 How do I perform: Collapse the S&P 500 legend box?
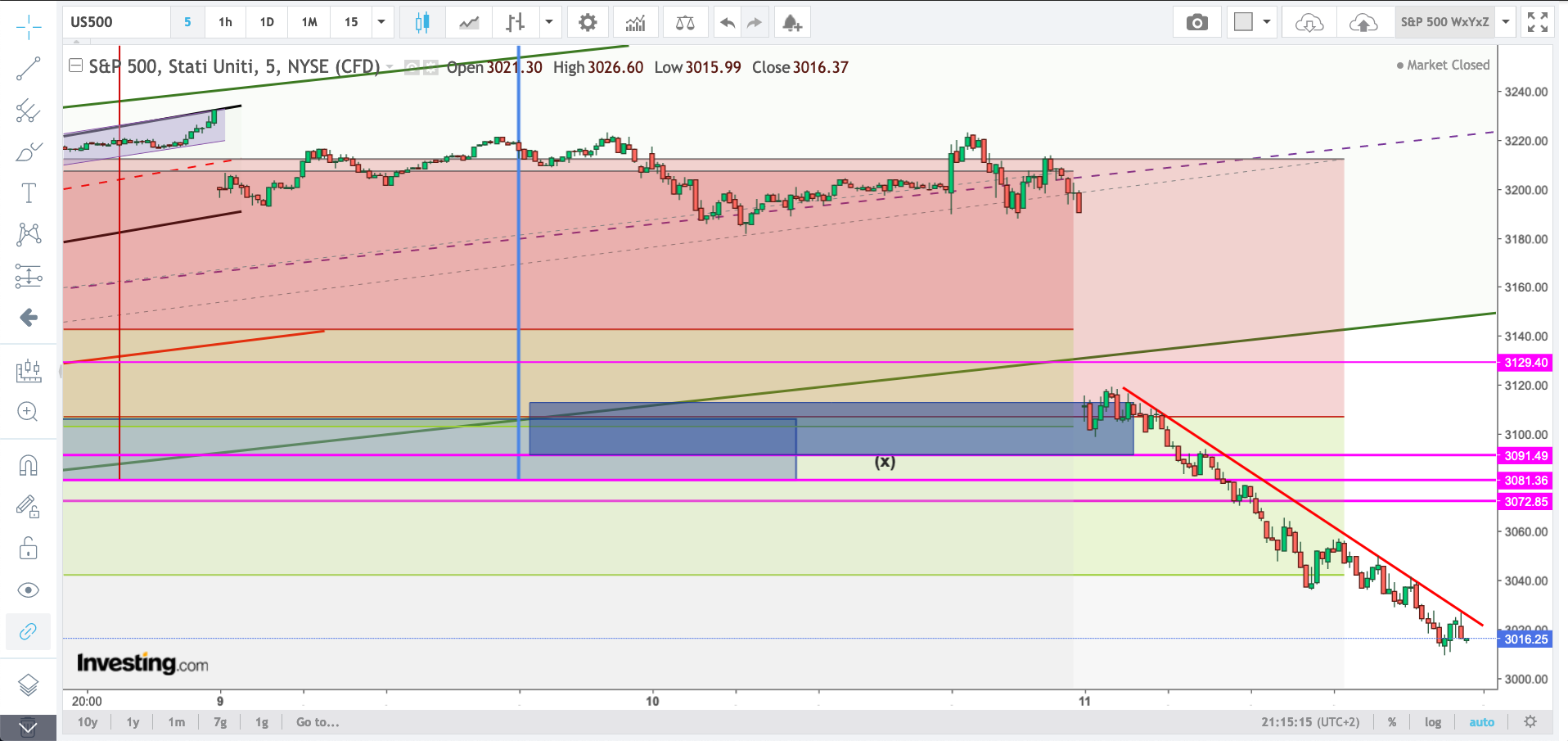coord(75,66)
